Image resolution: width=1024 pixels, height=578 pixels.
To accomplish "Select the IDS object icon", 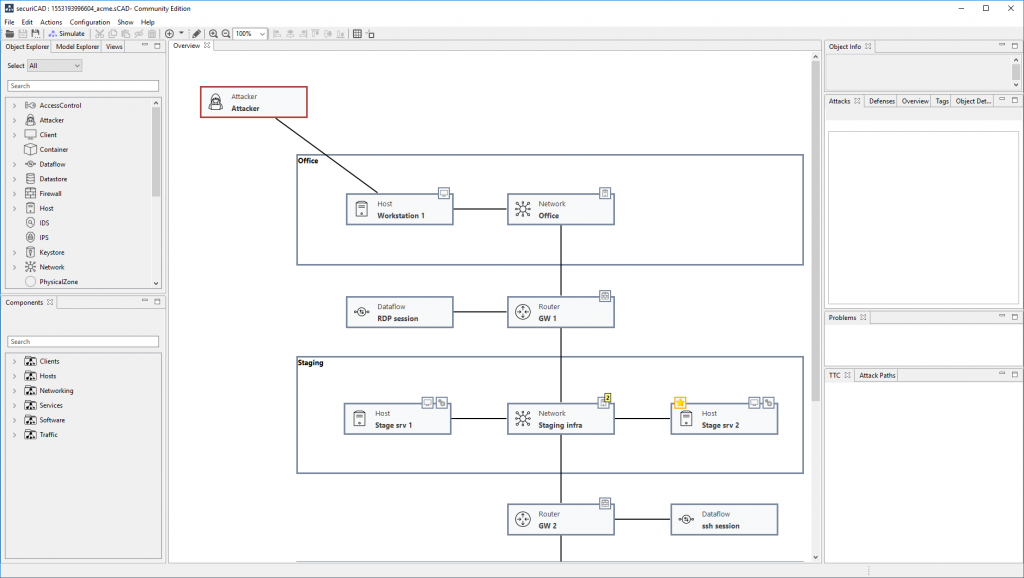I will [x=30, y=223].
